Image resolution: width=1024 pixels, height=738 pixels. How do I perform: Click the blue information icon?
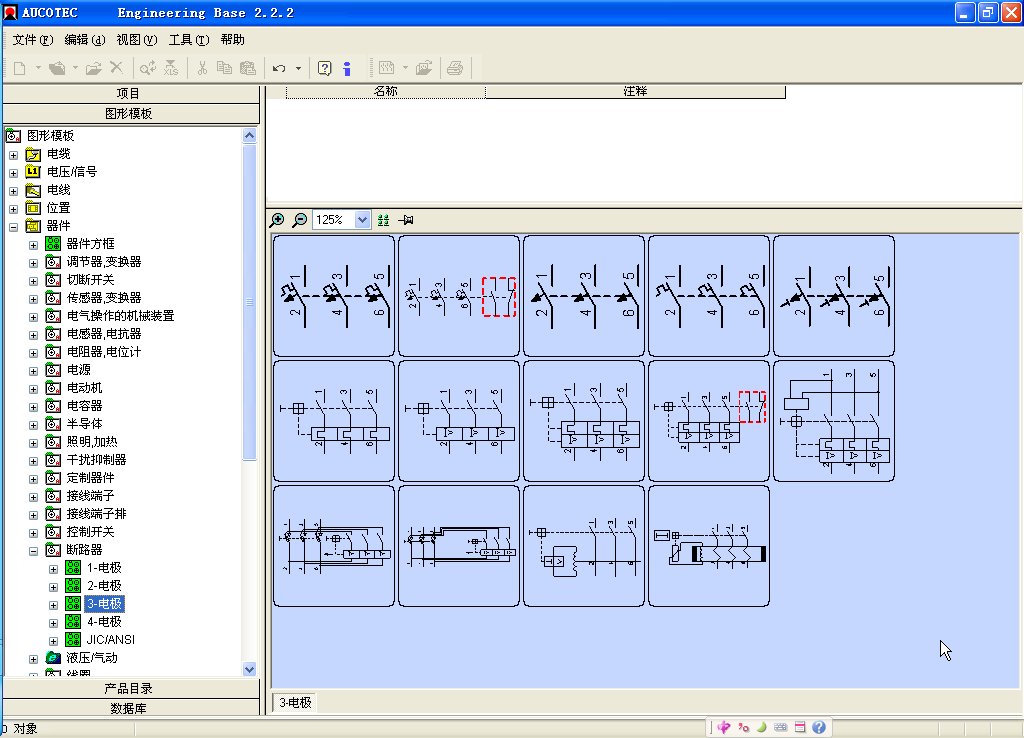[x=347, y=68]
